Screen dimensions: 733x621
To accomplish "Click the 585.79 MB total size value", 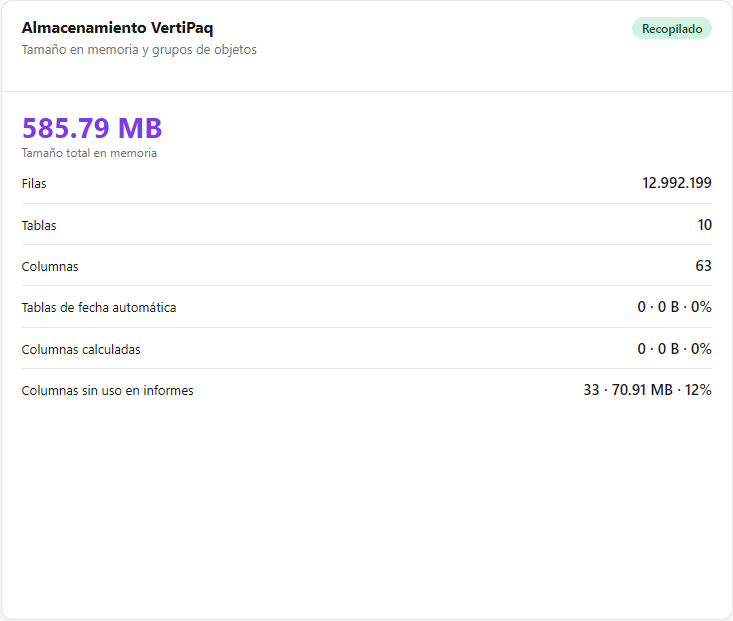I will click(x=92, y=128).
